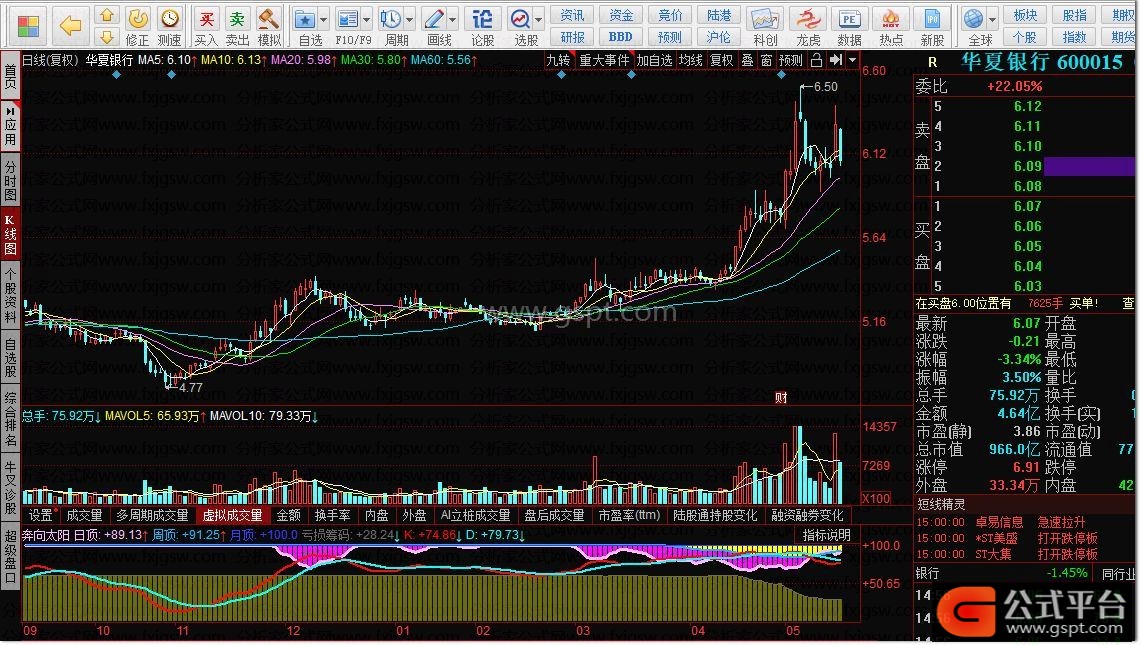Switch to the K线图 sidebar tab
Image resolution: width=1142 pixels, height=645 pixels.
pyautogui.click(x=10, y=233)
